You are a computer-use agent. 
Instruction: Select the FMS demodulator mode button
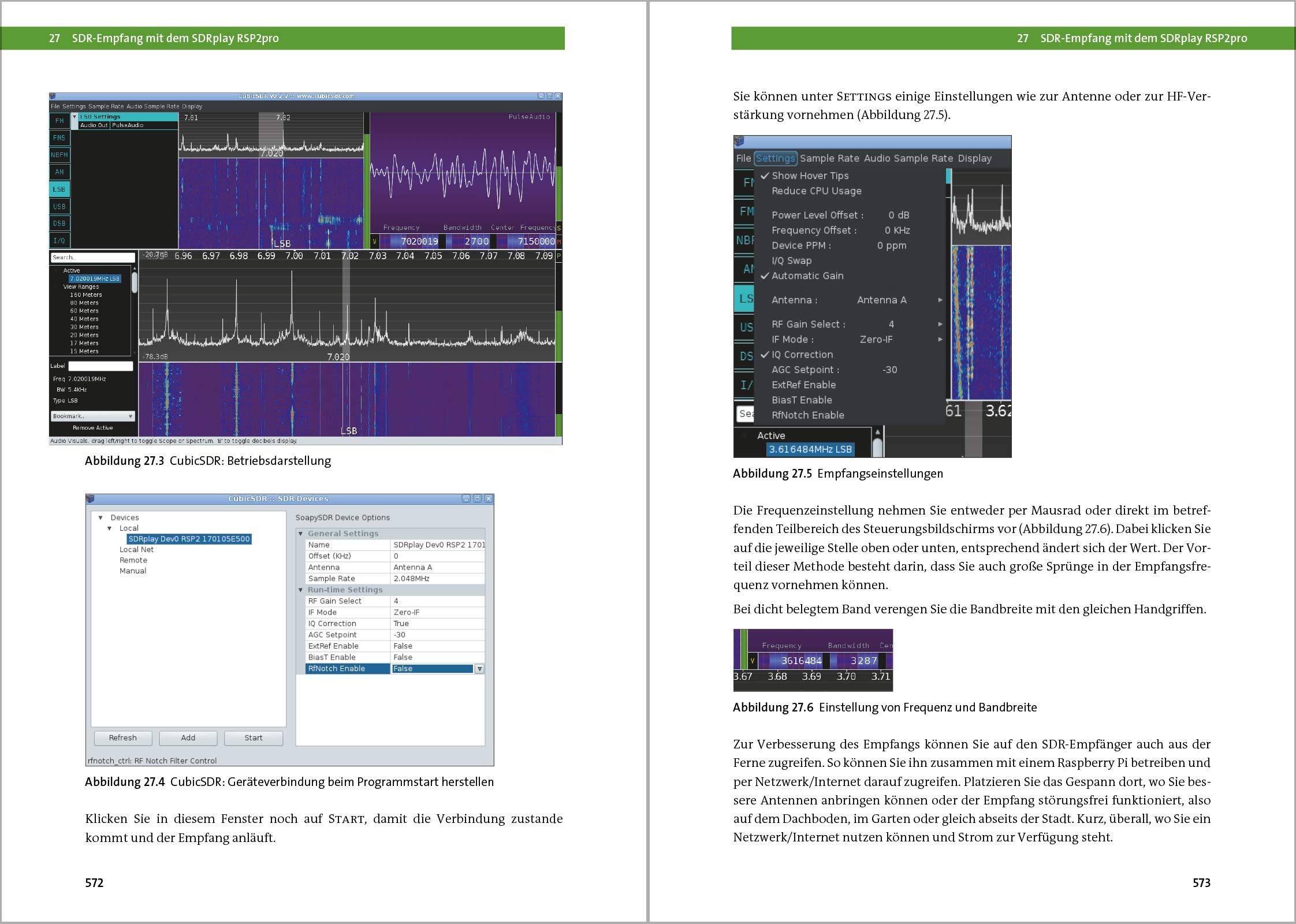click(x=59, y=138)
